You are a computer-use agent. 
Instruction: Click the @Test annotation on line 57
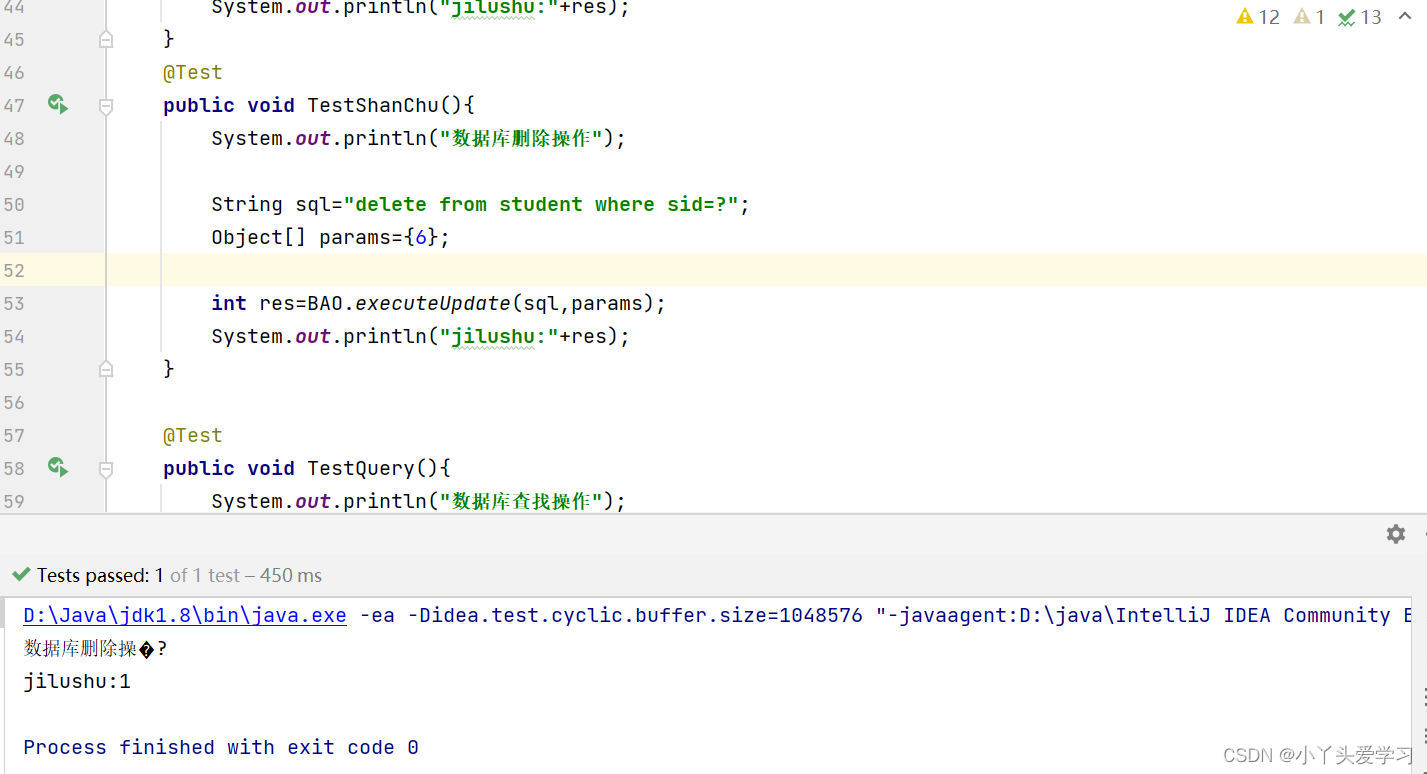193,435
